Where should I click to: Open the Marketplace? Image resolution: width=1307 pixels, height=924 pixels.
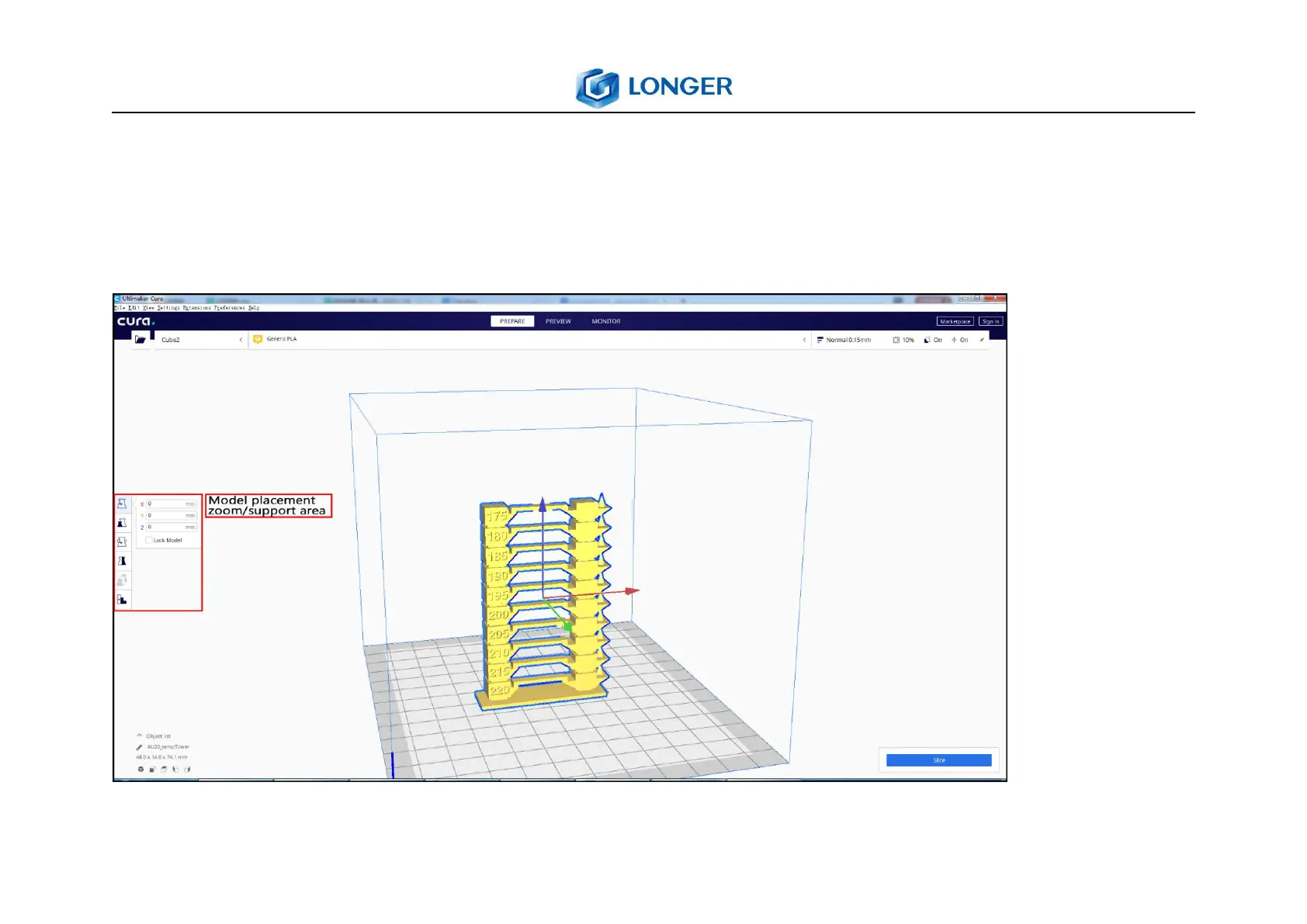[x=955, y=321]
